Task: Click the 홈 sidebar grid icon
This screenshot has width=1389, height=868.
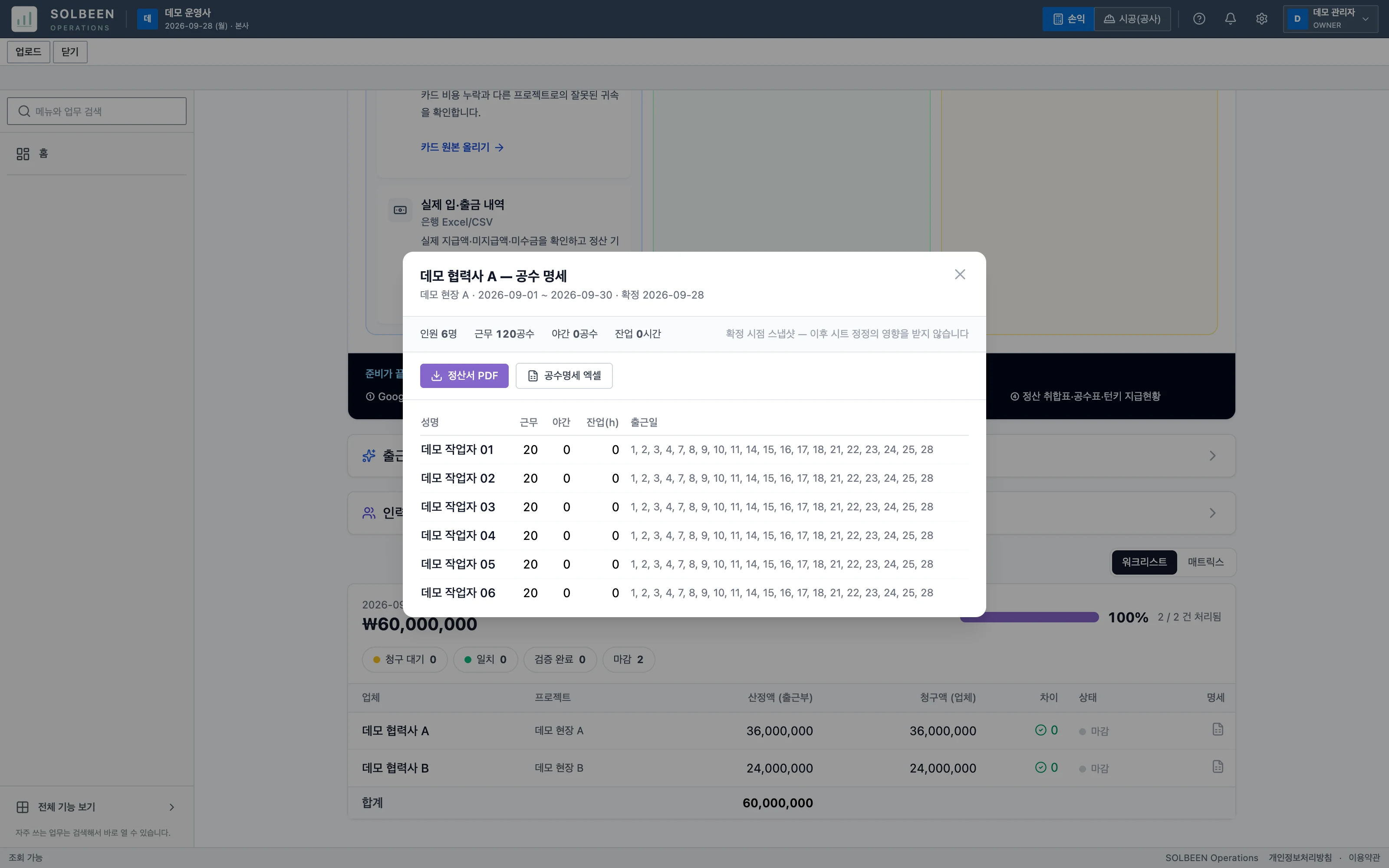Action: 23,154
